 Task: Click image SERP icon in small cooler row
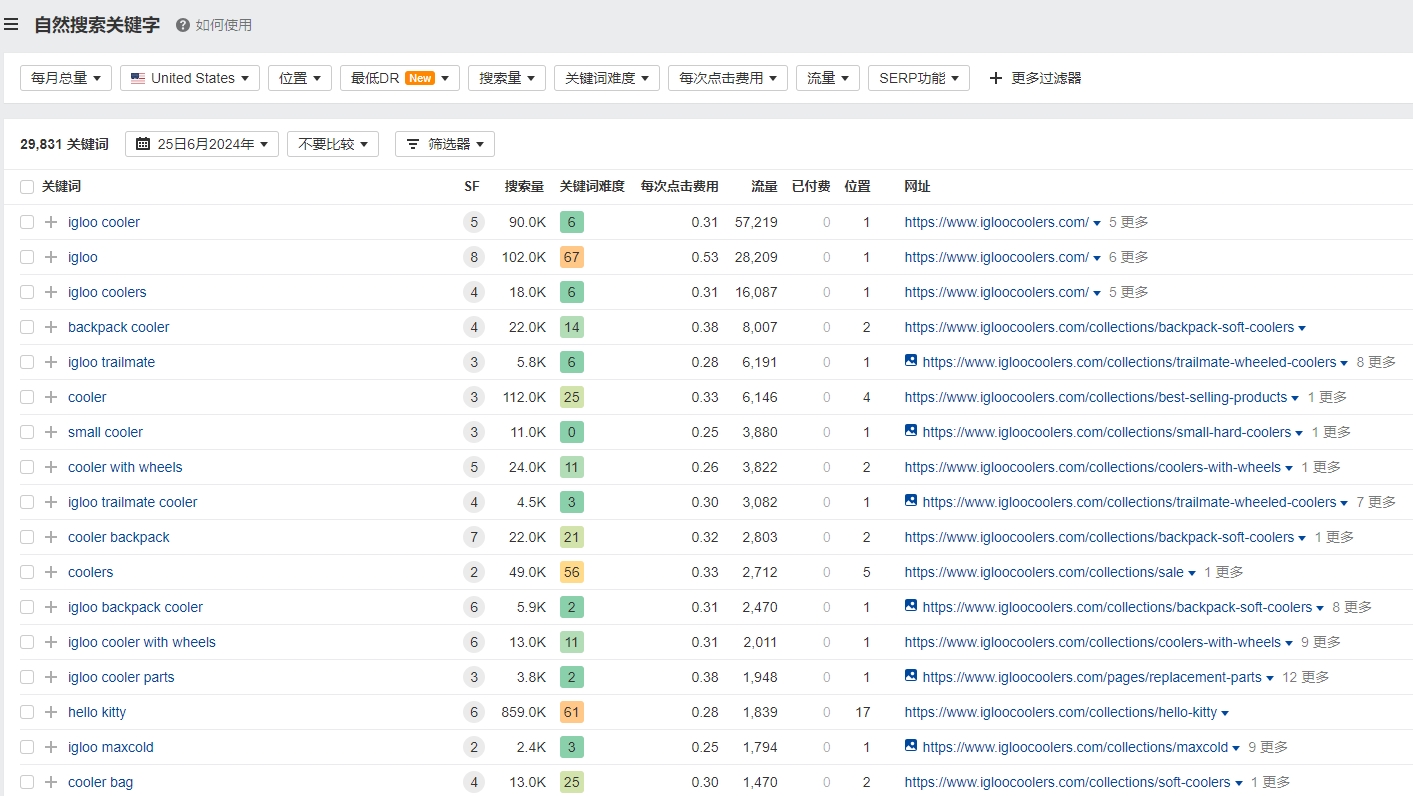point(911,430)
